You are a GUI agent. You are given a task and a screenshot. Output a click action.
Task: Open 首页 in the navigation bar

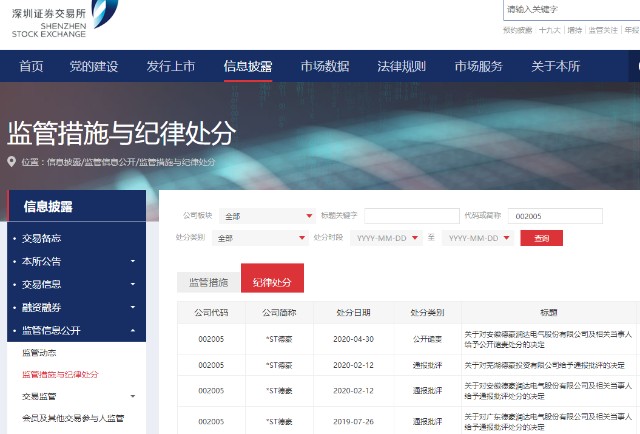(31, 66)
